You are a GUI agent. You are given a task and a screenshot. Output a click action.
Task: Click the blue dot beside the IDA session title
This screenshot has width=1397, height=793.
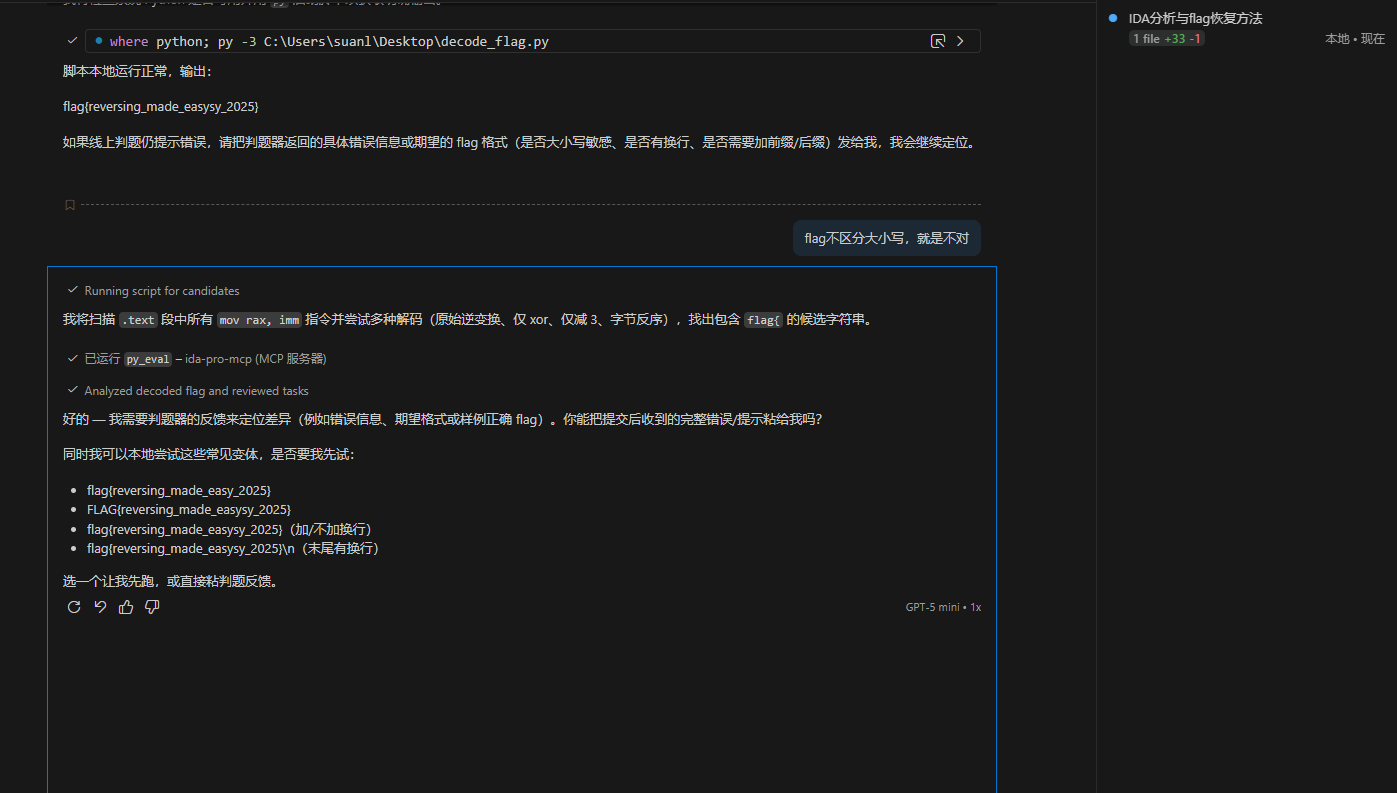[1113, 18]
